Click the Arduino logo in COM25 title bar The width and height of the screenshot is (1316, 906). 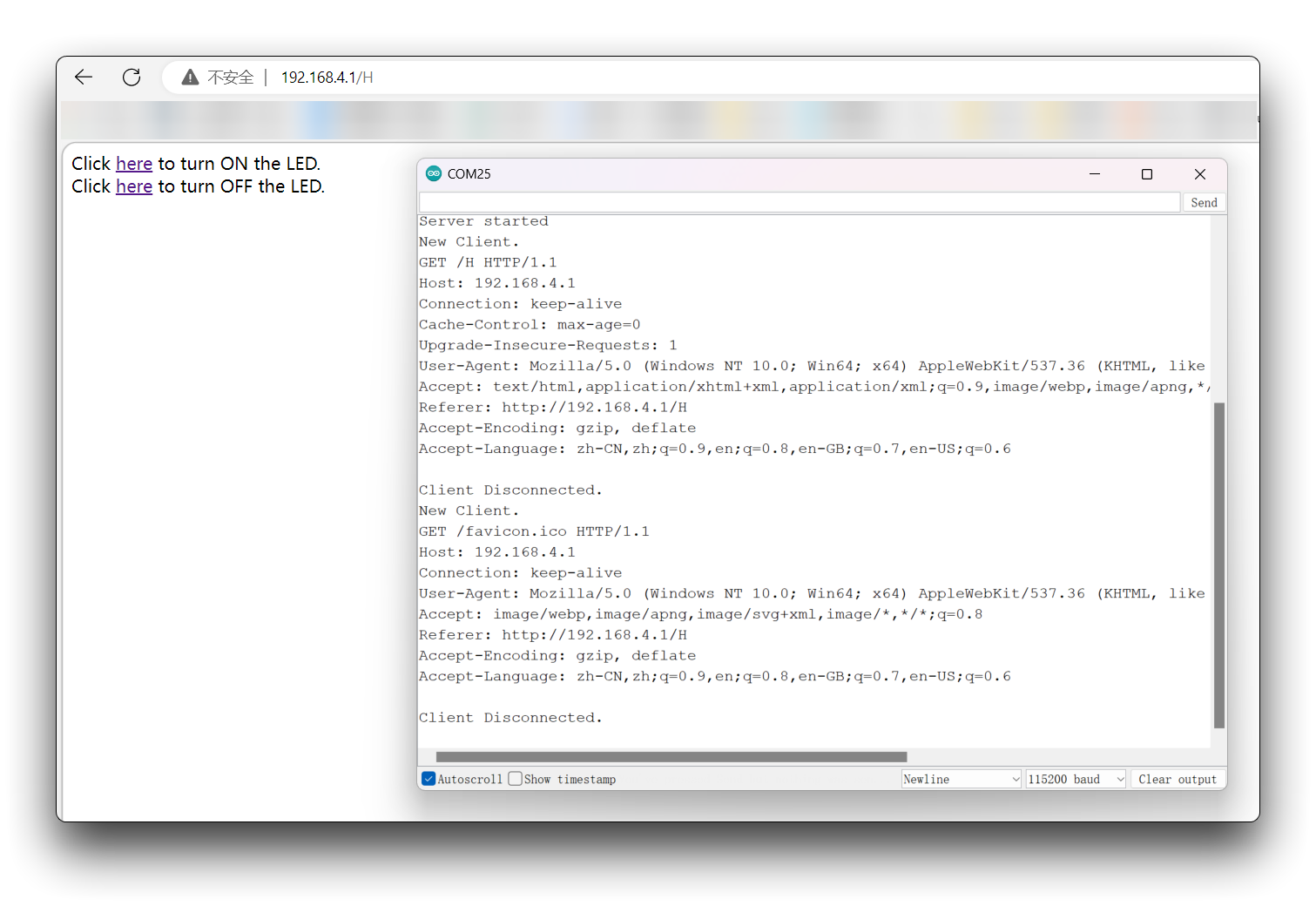pyautogui.click(x=434, y=173)
